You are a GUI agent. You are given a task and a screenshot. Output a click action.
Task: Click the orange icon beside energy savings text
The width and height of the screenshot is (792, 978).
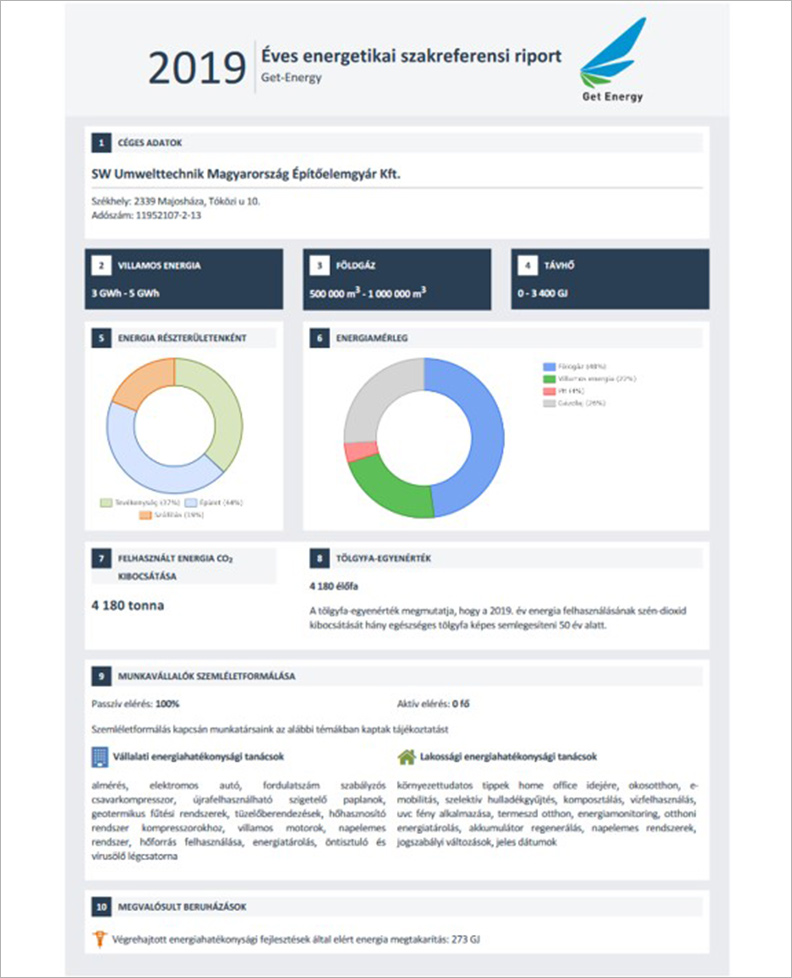99,939
